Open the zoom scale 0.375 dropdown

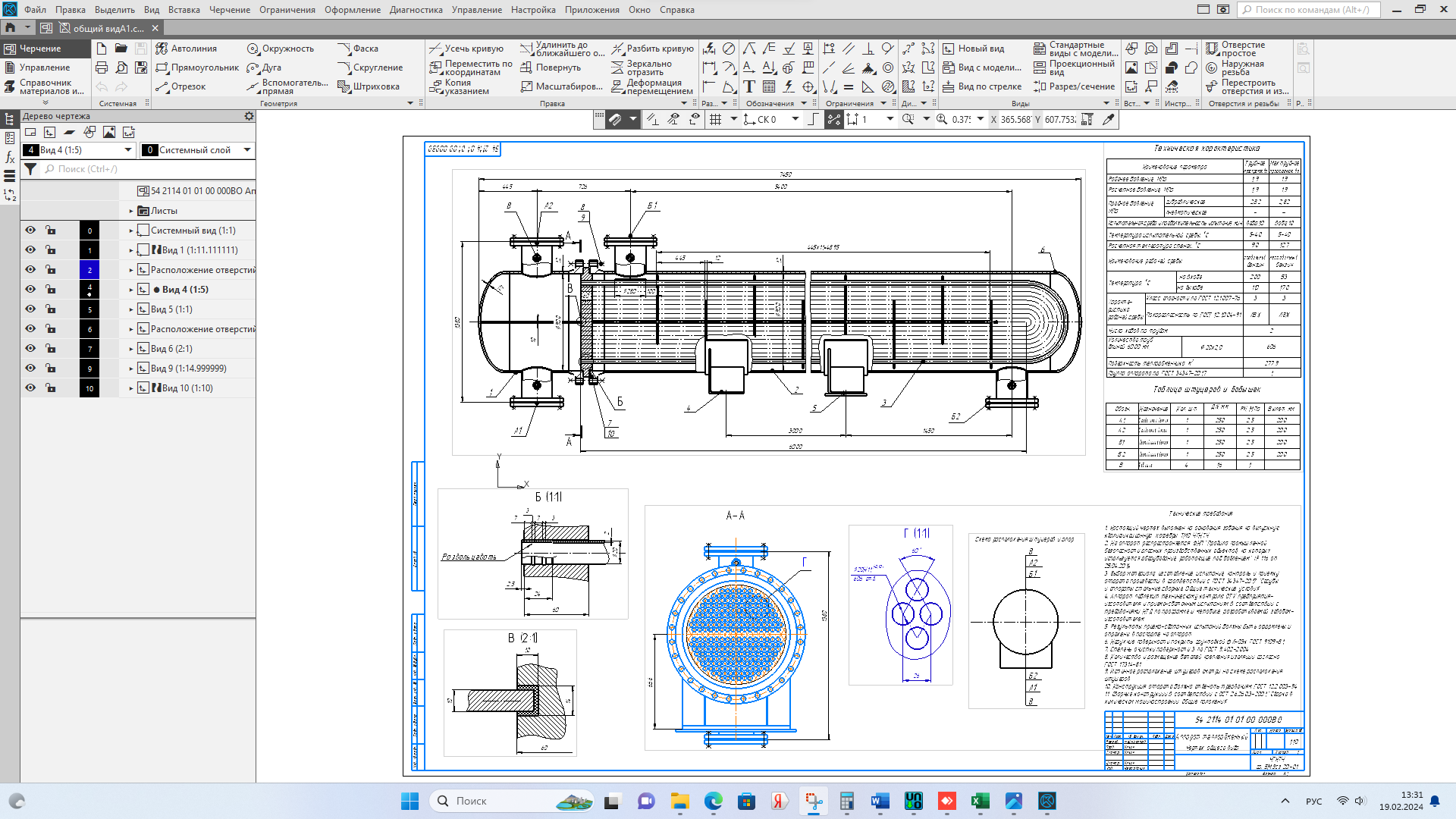(x=981, y=119)
